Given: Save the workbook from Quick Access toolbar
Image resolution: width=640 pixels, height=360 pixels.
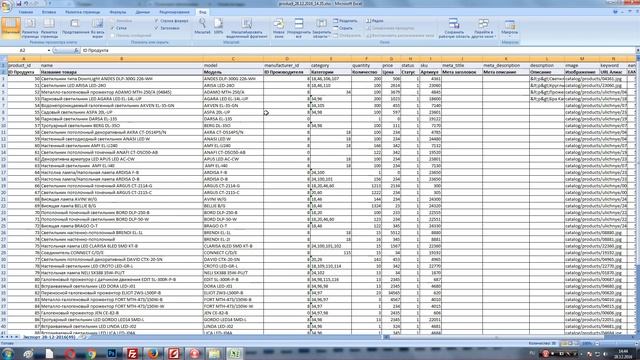Looking at the screenshot, I should (x=19, y=3).
